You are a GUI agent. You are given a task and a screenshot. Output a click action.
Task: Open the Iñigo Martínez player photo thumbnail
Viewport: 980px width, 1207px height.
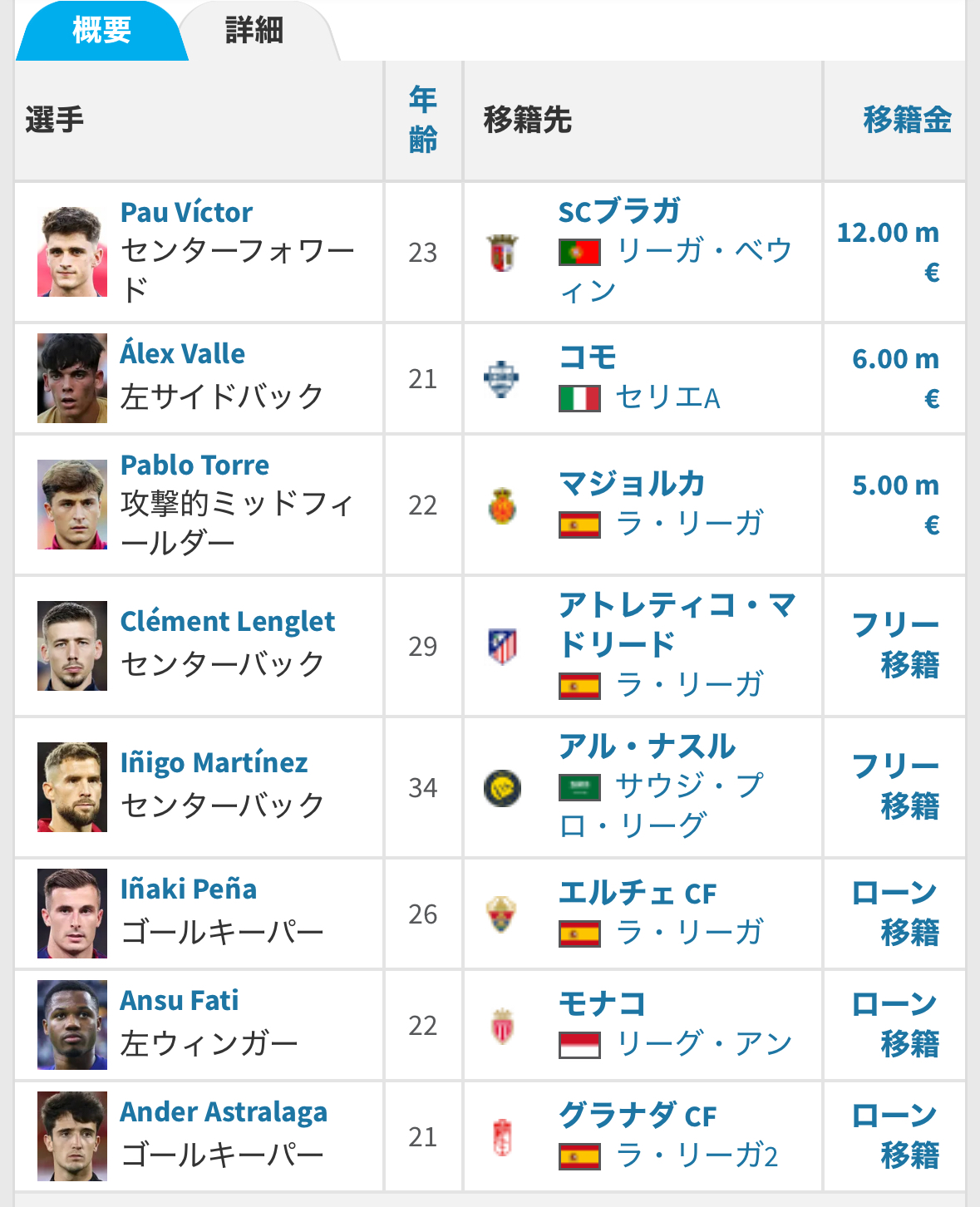(x=72, y=787)
